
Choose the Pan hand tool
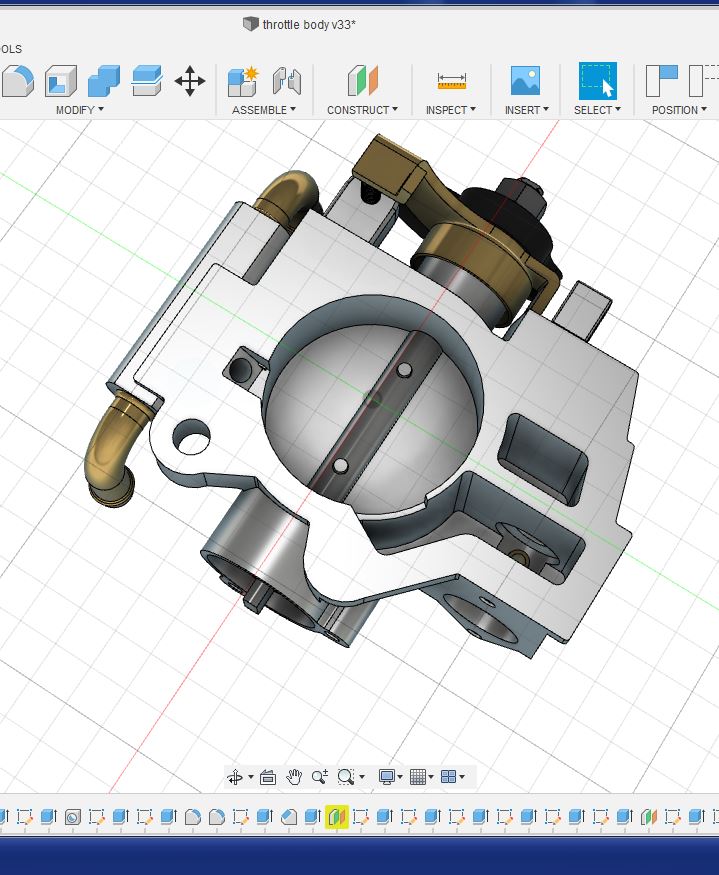coord(294,777)
